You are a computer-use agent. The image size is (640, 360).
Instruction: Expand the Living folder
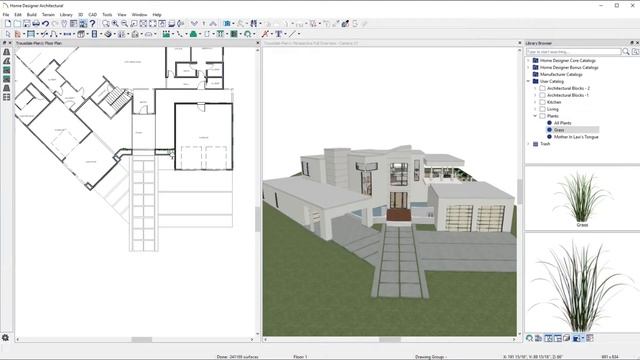coord(536,109)
